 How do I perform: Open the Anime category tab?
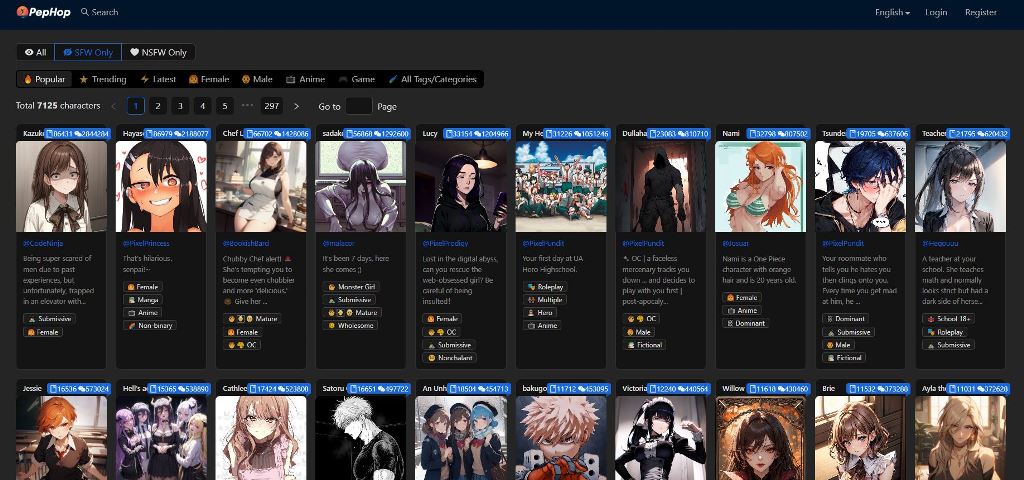click(x=305, y=79)
